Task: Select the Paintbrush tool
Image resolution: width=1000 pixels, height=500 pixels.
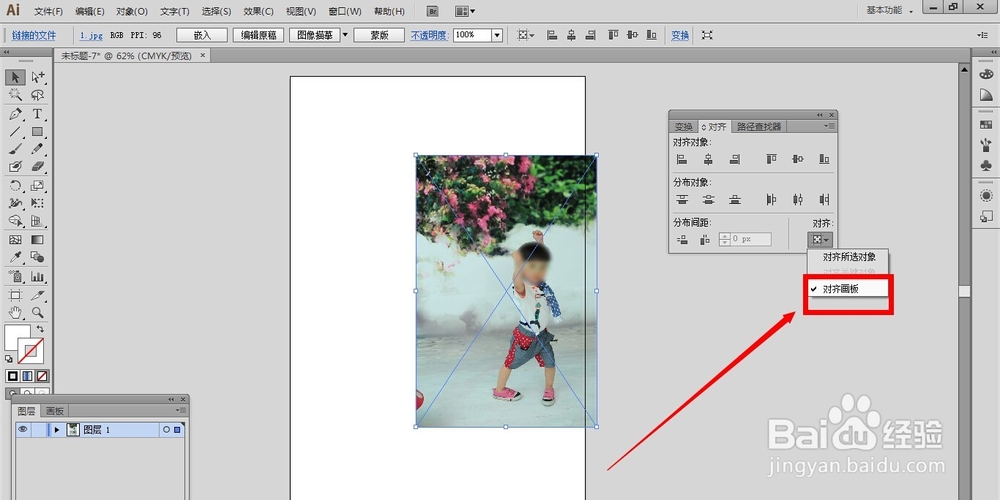Action: 15,149
